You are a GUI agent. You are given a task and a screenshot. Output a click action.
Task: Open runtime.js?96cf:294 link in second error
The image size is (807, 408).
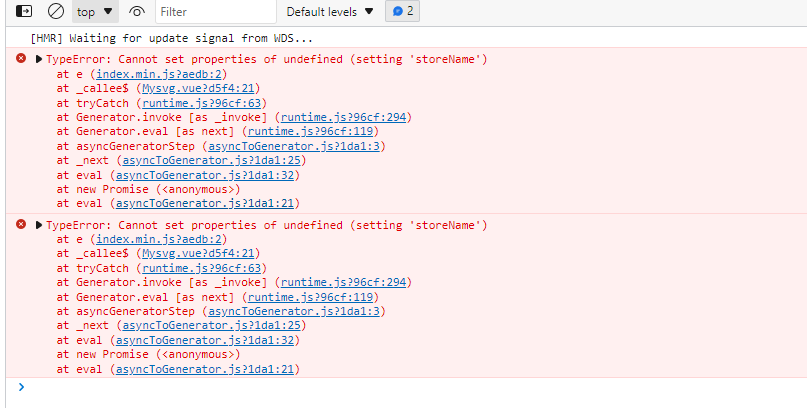tap(343, 282)
